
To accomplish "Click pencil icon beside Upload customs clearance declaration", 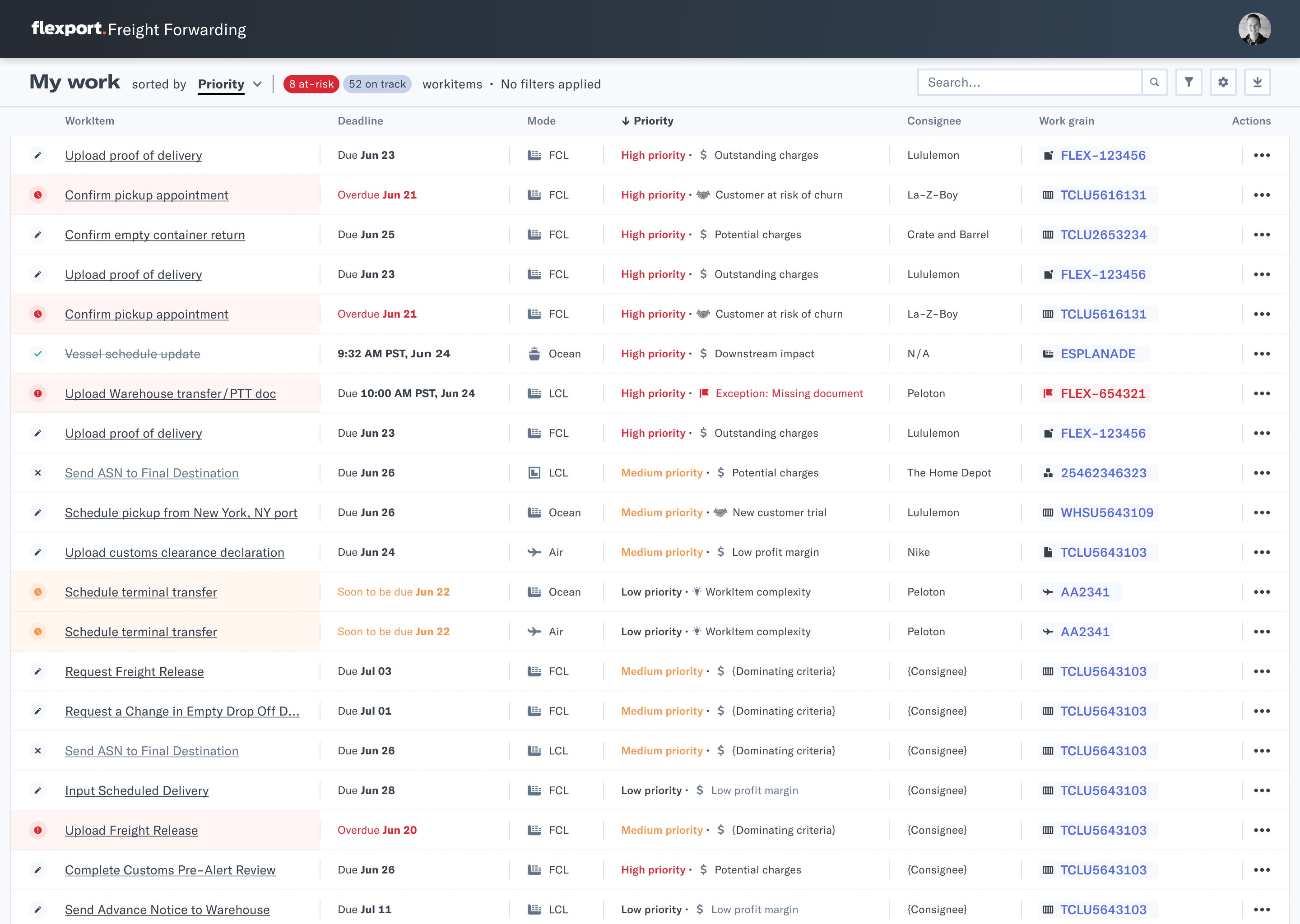I will tap(37, 553).
